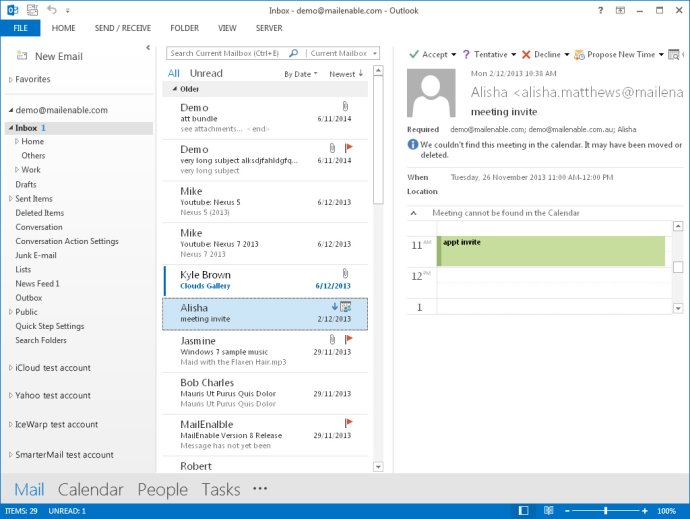Collapse the Inbox folder triangle
The height and width of the screenshot is (519, 690).
tap(11, 128)
